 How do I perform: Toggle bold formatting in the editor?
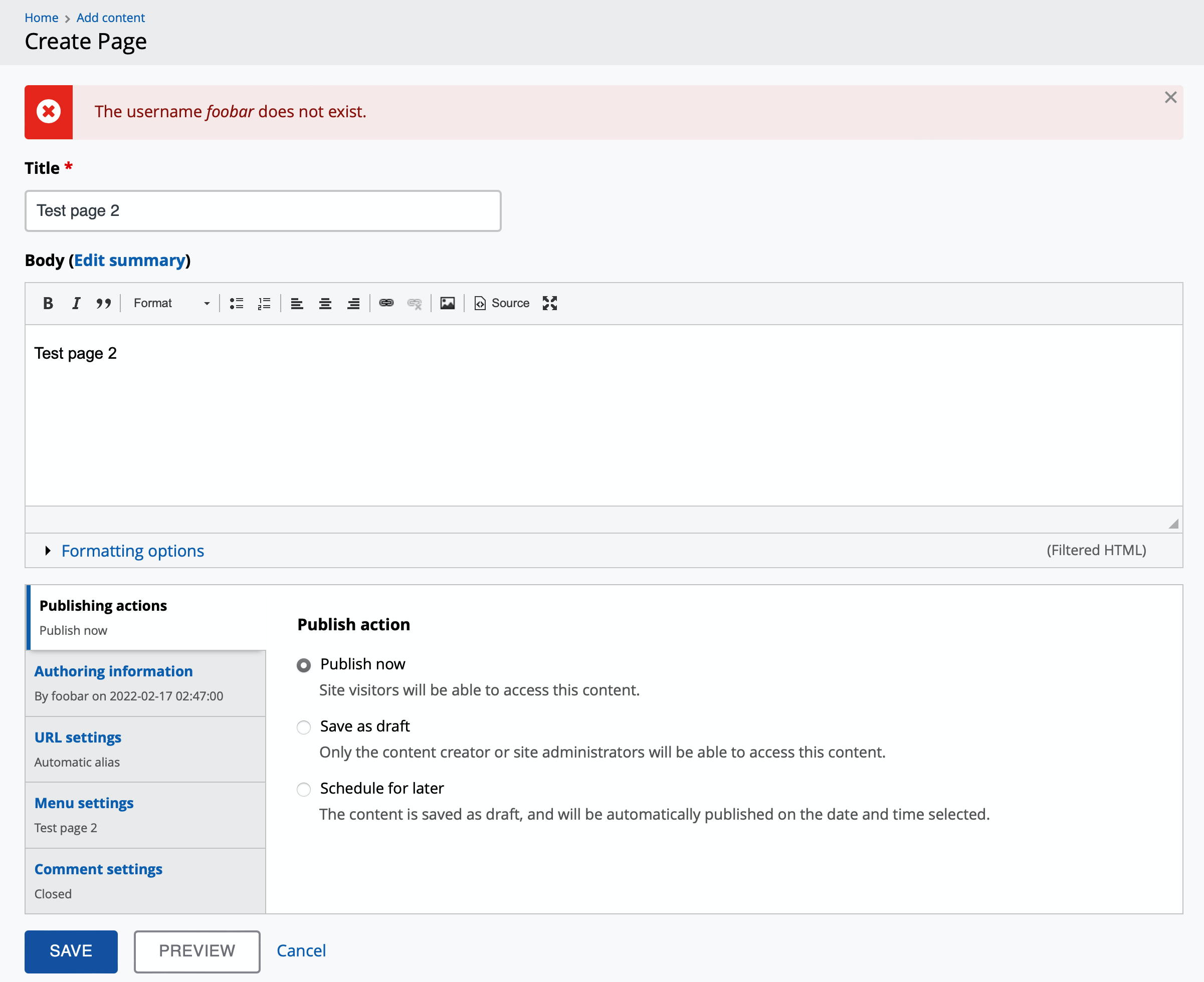click(48, 303)
